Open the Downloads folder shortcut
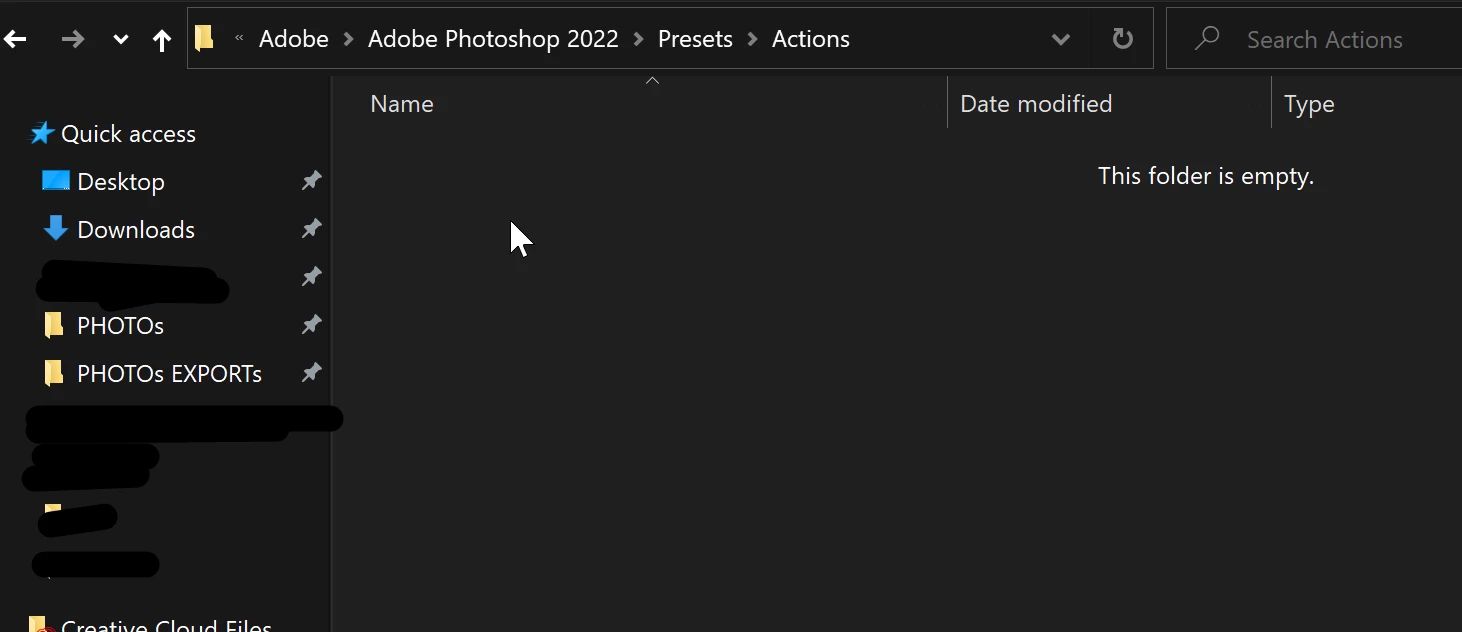Screen dimensions: 1462x632 tap(136, 230)
